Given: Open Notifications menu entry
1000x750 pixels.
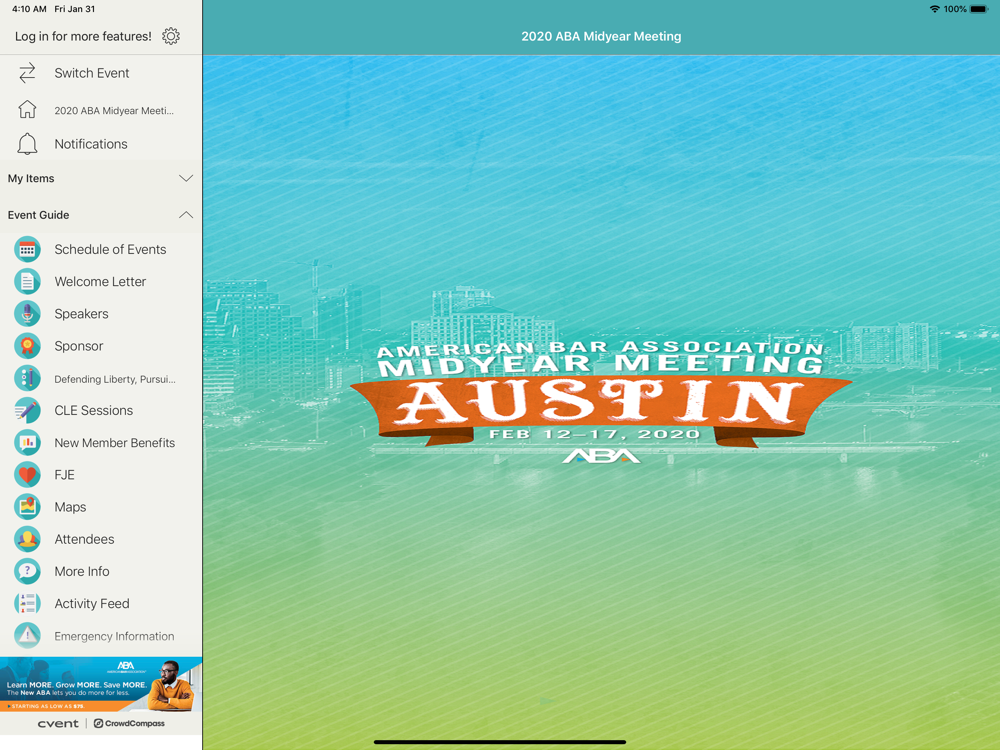Looking at the screenshot, I should 101,144.
